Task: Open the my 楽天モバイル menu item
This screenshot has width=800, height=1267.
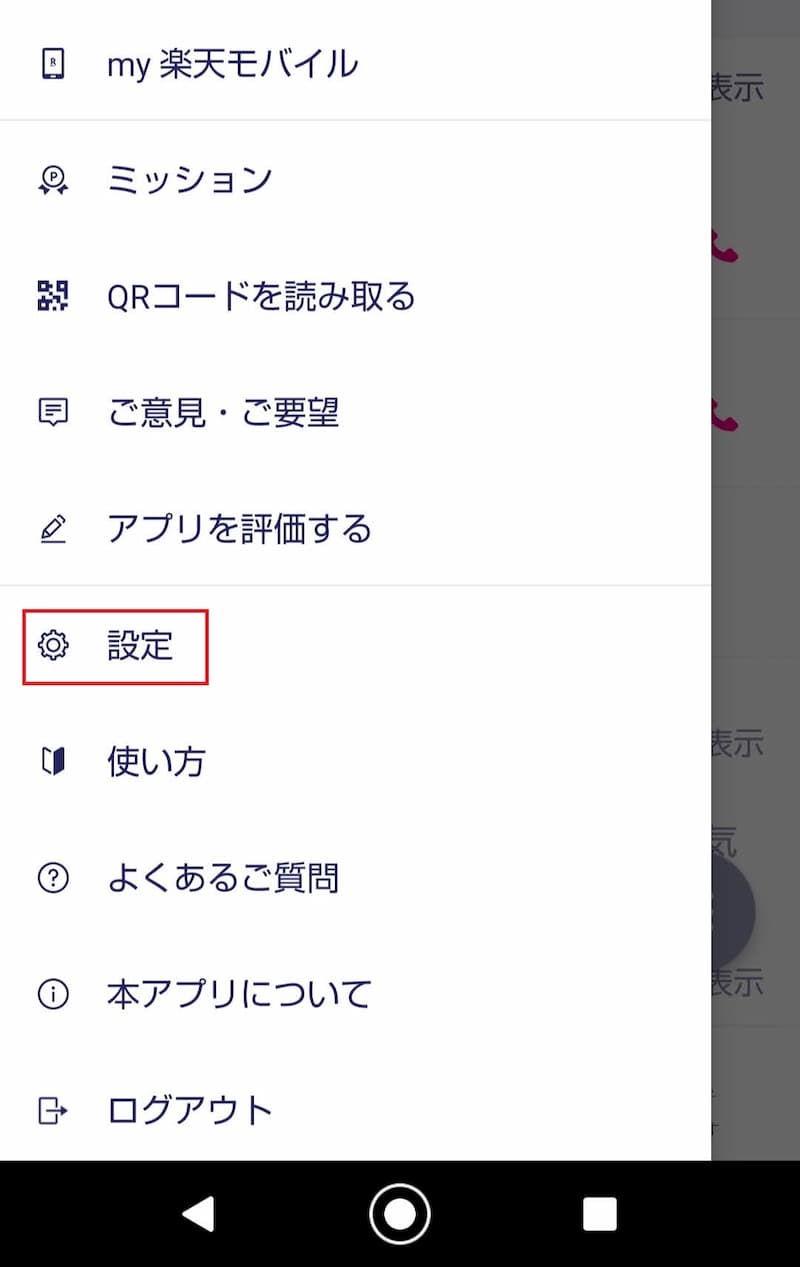Action: coord(232,65)
